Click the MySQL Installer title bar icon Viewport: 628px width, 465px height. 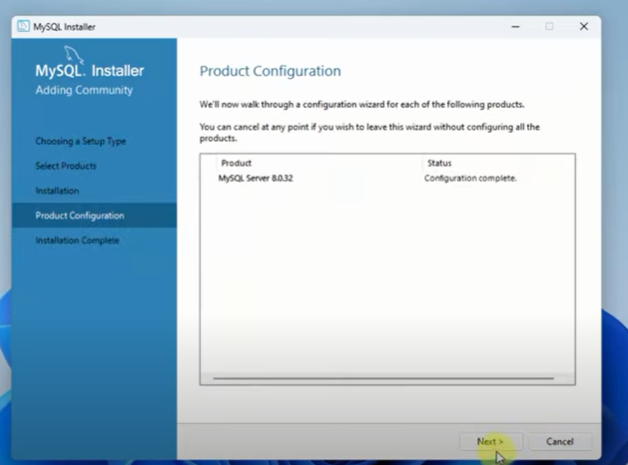[23, 26]
